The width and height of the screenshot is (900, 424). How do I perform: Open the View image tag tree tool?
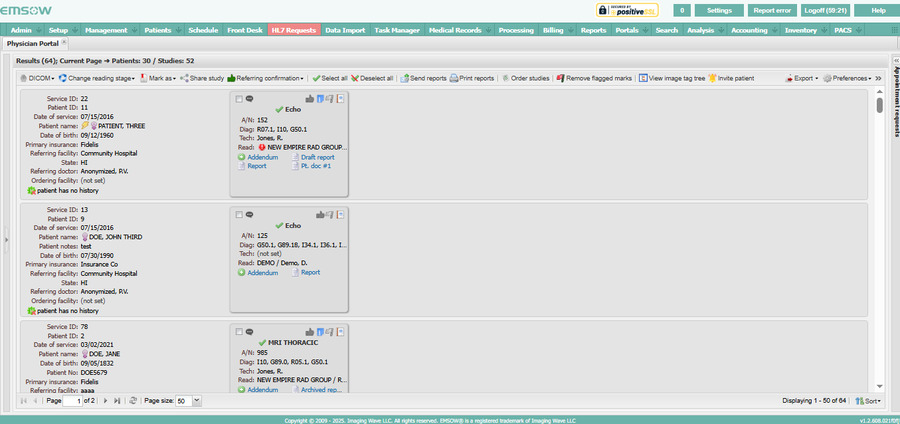click(x=644, y=77)
